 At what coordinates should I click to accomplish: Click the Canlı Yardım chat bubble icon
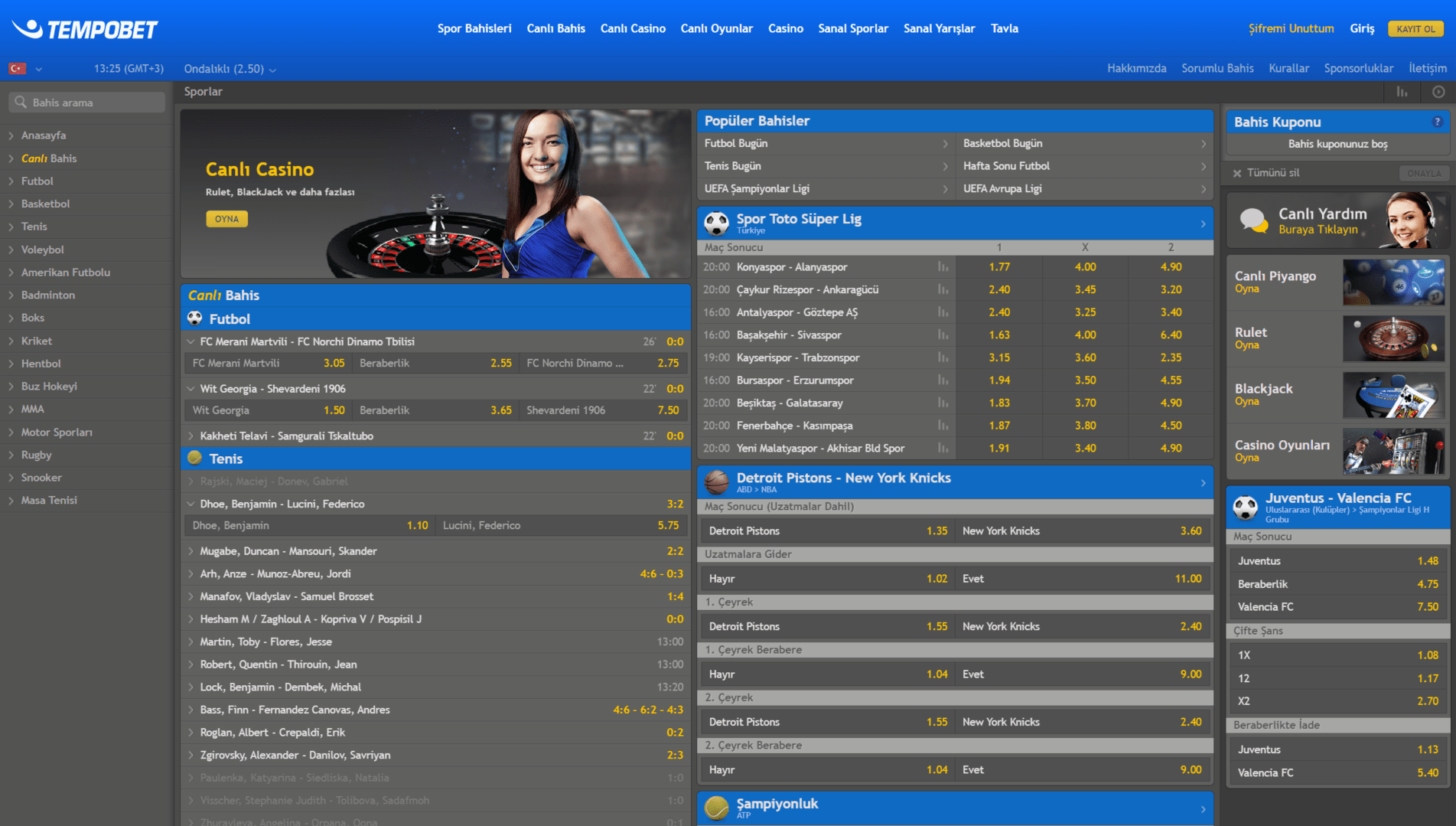[1253, 220]
